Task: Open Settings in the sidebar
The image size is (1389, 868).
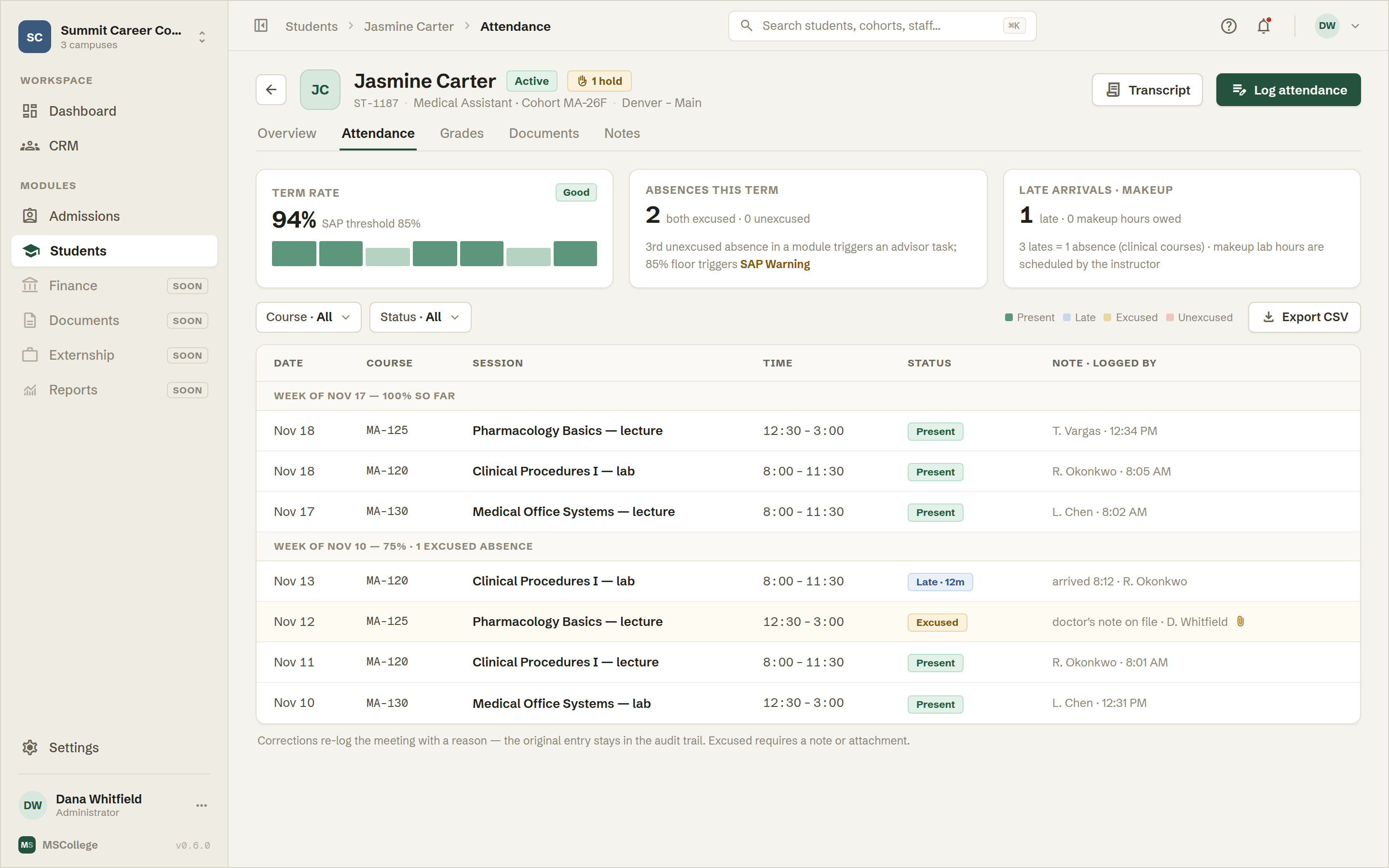Action: pyautogui.click(x=114, y=747)
